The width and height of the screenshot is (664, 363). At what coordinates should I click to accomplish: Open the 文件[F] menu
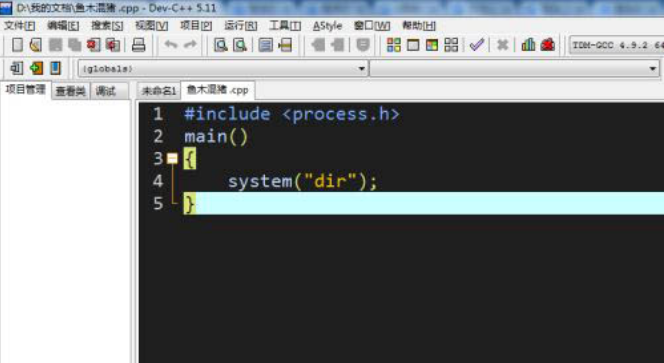(19, 26)
